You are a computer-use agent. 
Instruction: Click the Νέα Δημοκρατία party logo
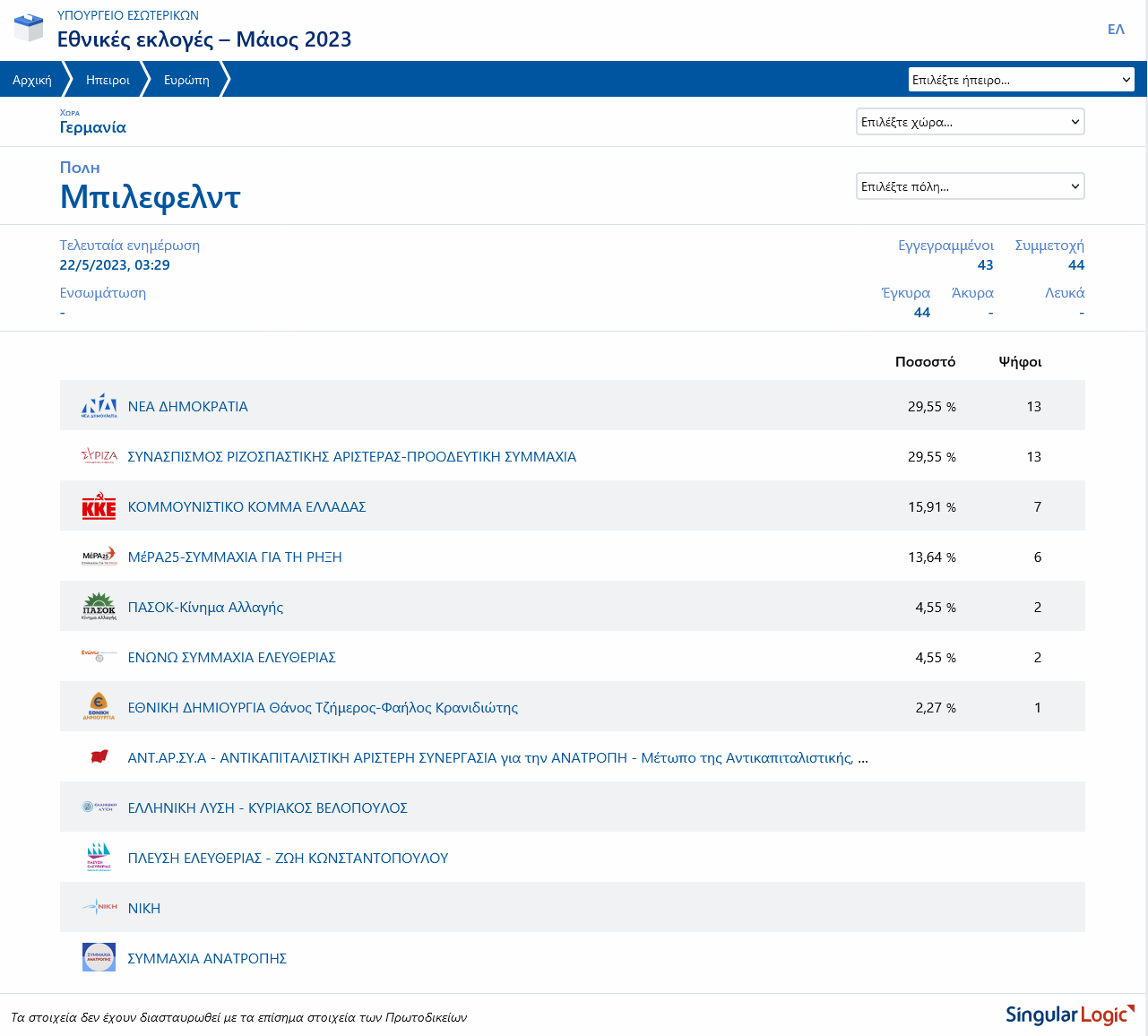[99, 406]
